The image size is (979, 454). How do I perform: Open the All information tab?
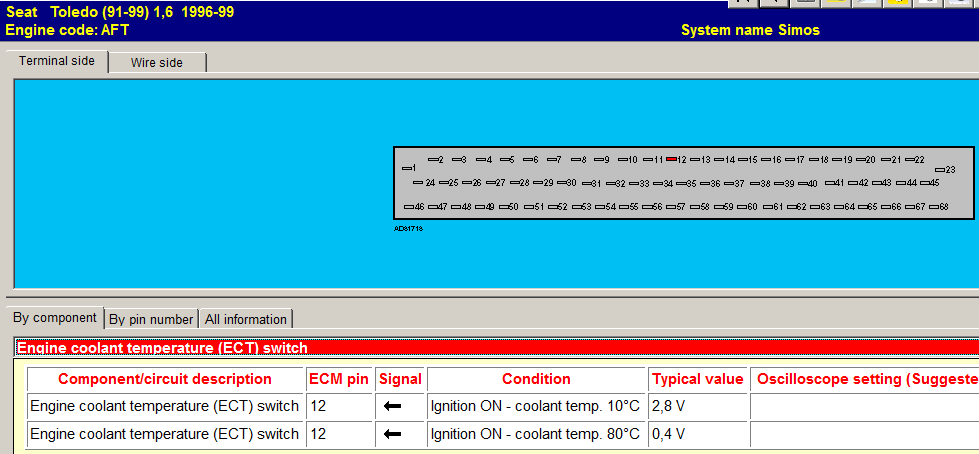click(x=246, y=319)
